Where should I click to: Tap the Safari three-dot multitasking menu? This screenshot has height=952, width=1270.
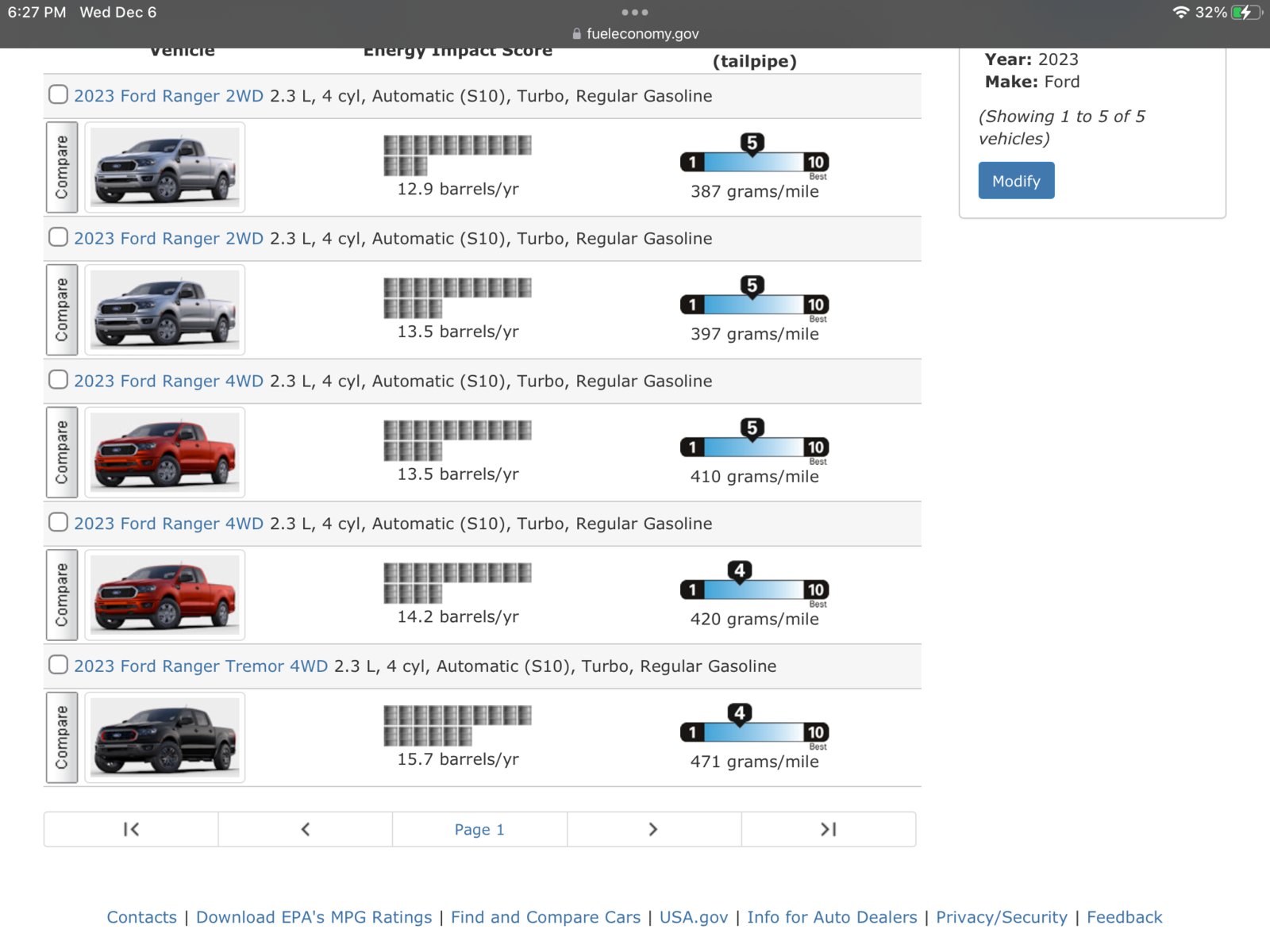tap(635, 12)
